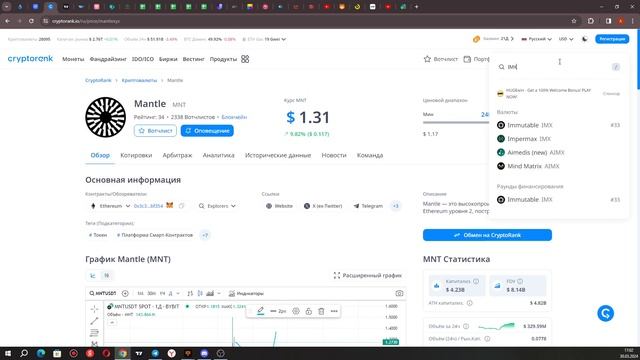Click the Mantle coin logo
The width and height of the screenshot is (640, 360).
point(105,117)
